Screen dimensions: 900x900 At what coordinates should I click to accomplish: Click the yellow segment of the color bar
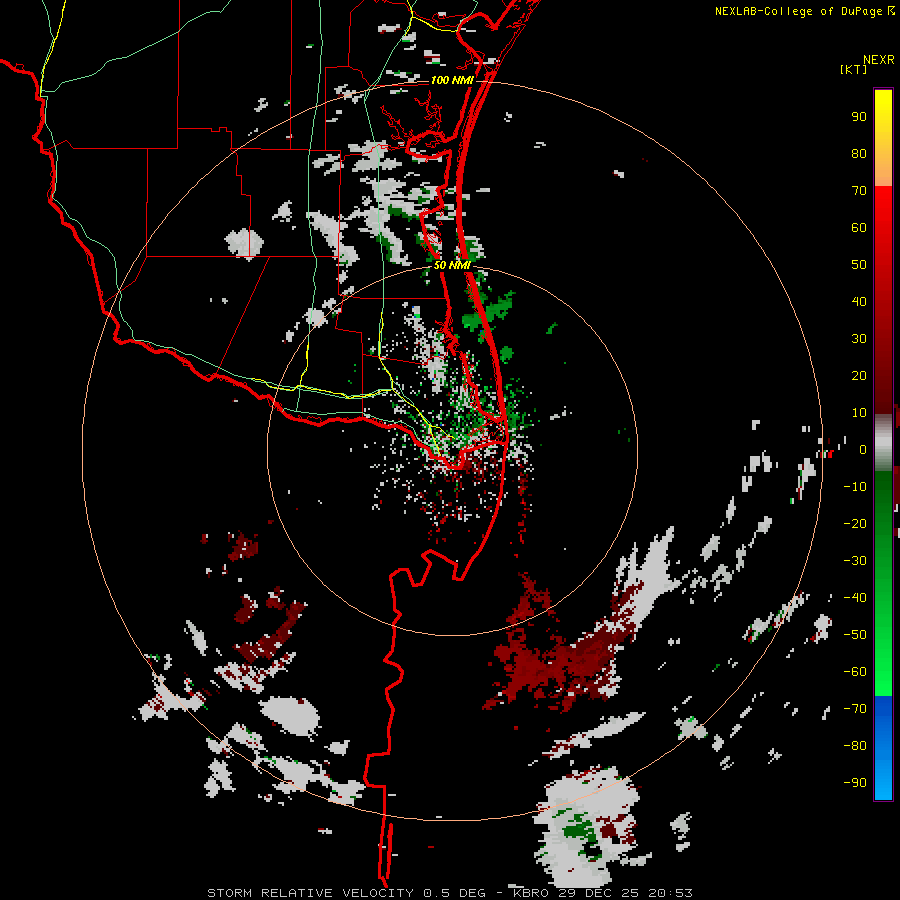click(x=883, y=138)
